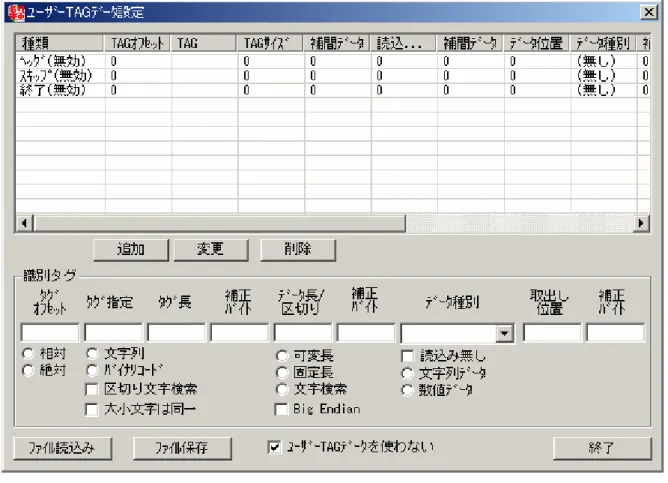
Task: Select the 文字検索 radio button
Action: click(282, 389)
